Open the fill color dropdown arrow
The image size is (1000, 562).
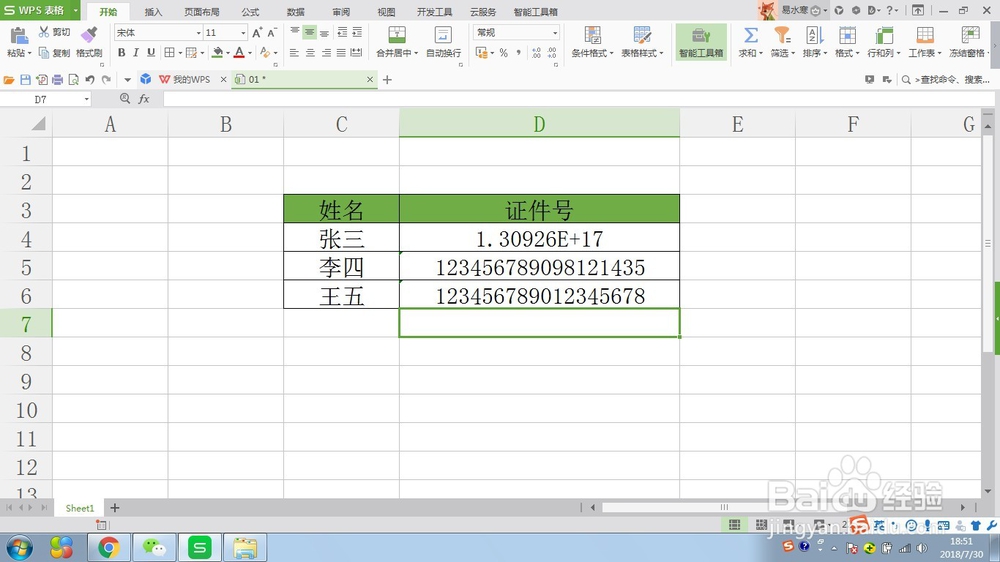coord(228,54)
